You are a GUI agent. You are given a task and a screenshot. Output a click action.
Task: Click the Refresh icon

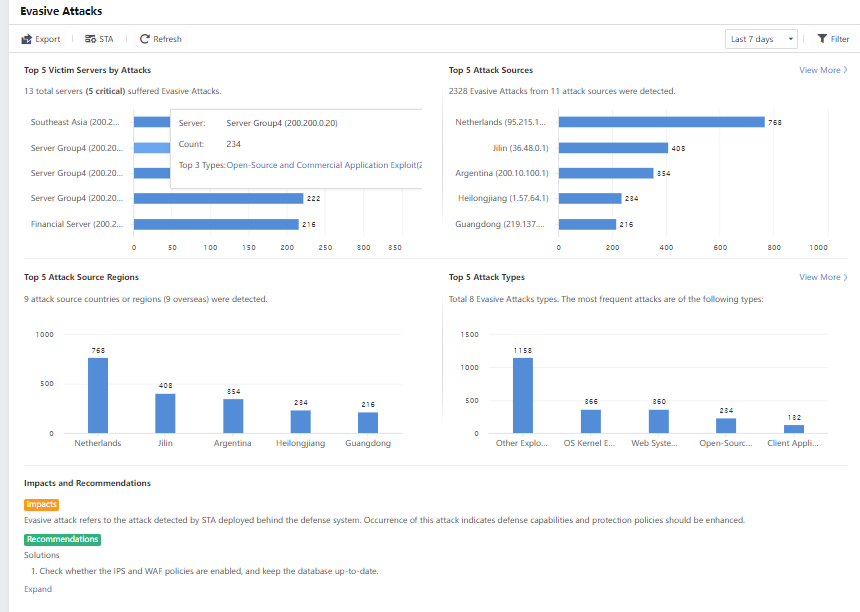[x=145, y=39]
